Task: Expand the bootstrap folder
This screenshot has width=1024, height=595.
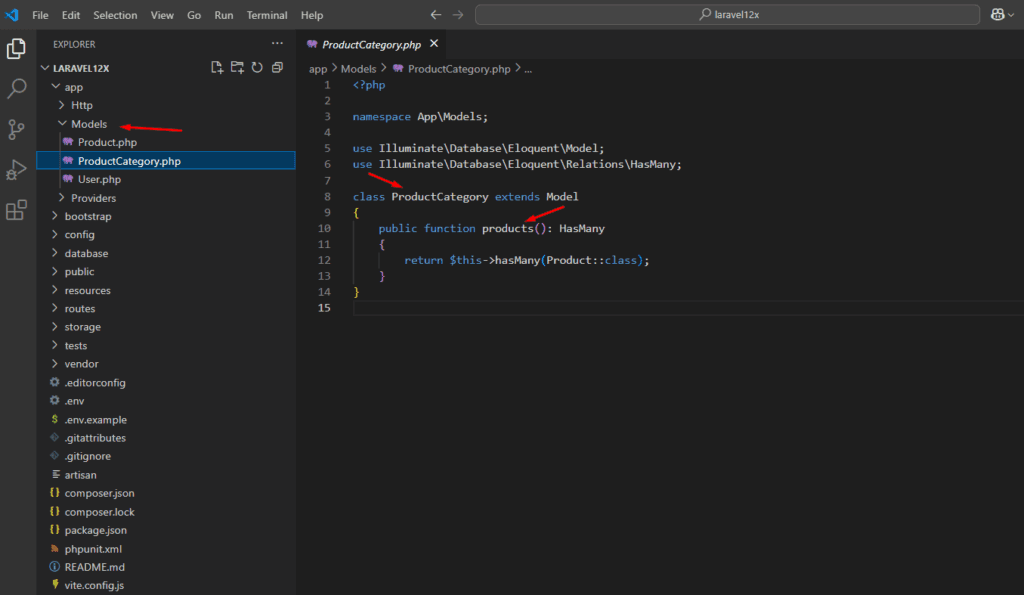Action: point(88,216)
